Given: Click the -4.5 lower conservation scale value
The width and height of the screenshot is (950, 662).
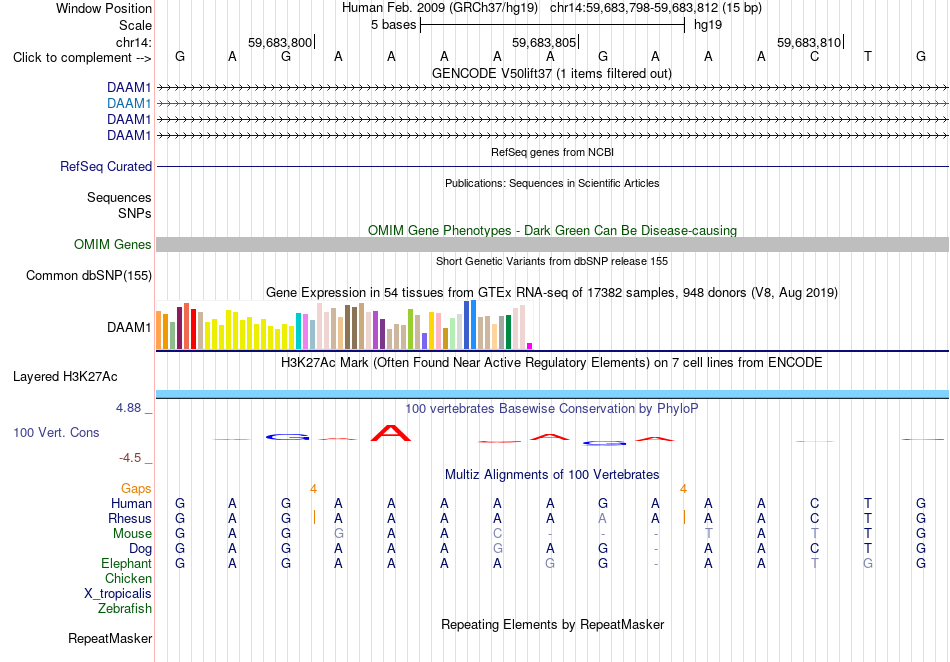Looking at the screenshot, I should point(130,458).
